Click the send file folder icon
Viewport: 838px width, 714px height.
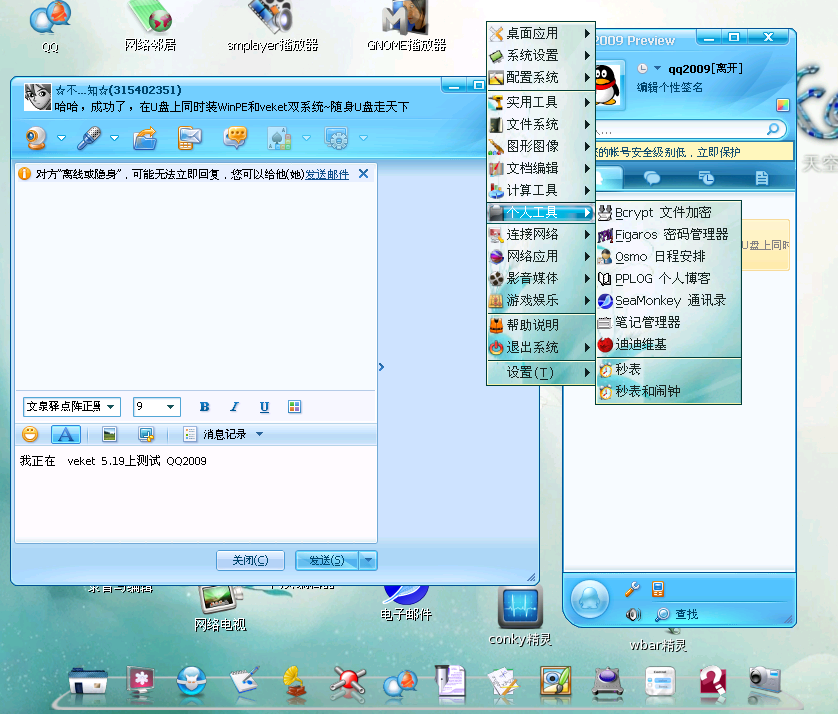tap(145, 138)
